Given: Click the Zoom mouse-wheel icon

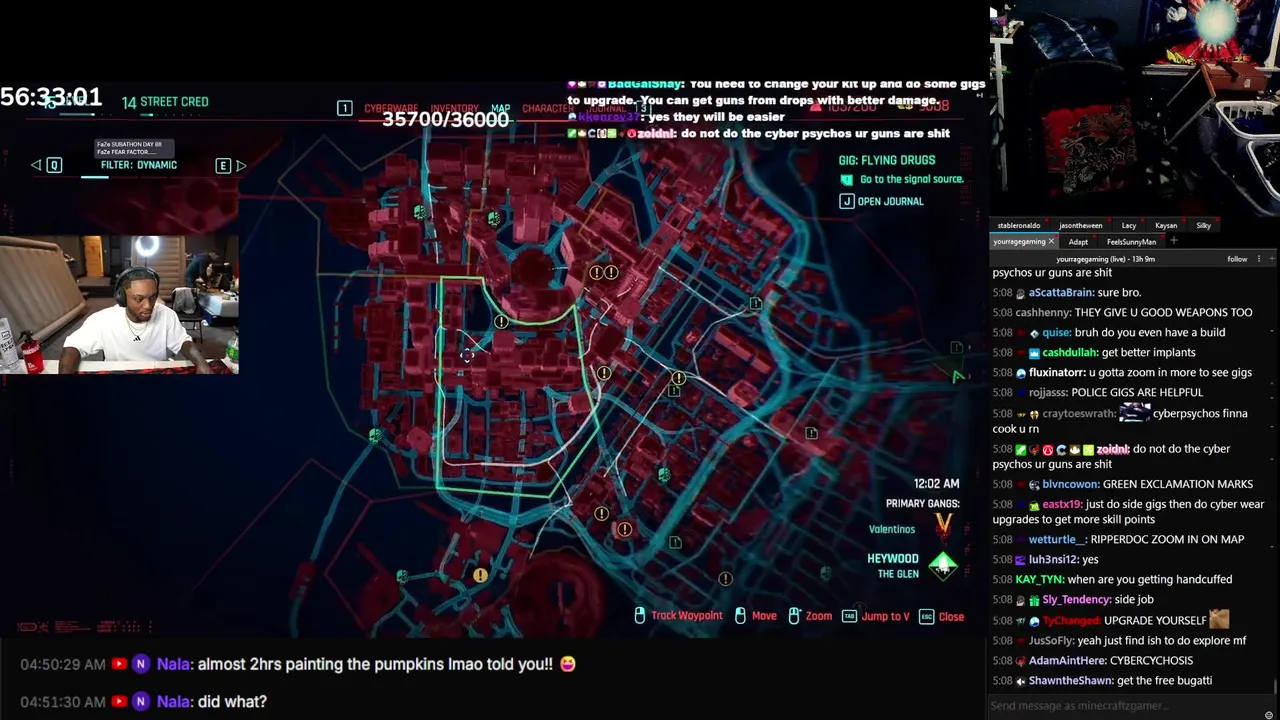Looking at the screenshot, I should tap(794, 616).
